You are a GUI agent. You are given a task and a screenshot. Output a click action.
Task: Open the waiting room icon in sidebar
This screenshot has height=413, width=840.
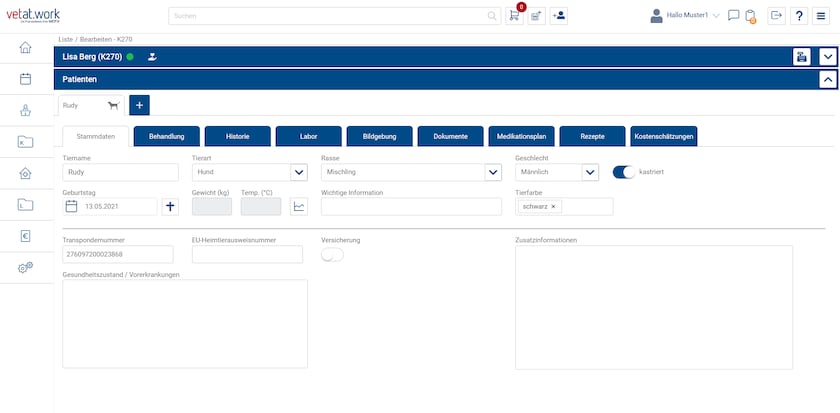(x=25, y=110)
